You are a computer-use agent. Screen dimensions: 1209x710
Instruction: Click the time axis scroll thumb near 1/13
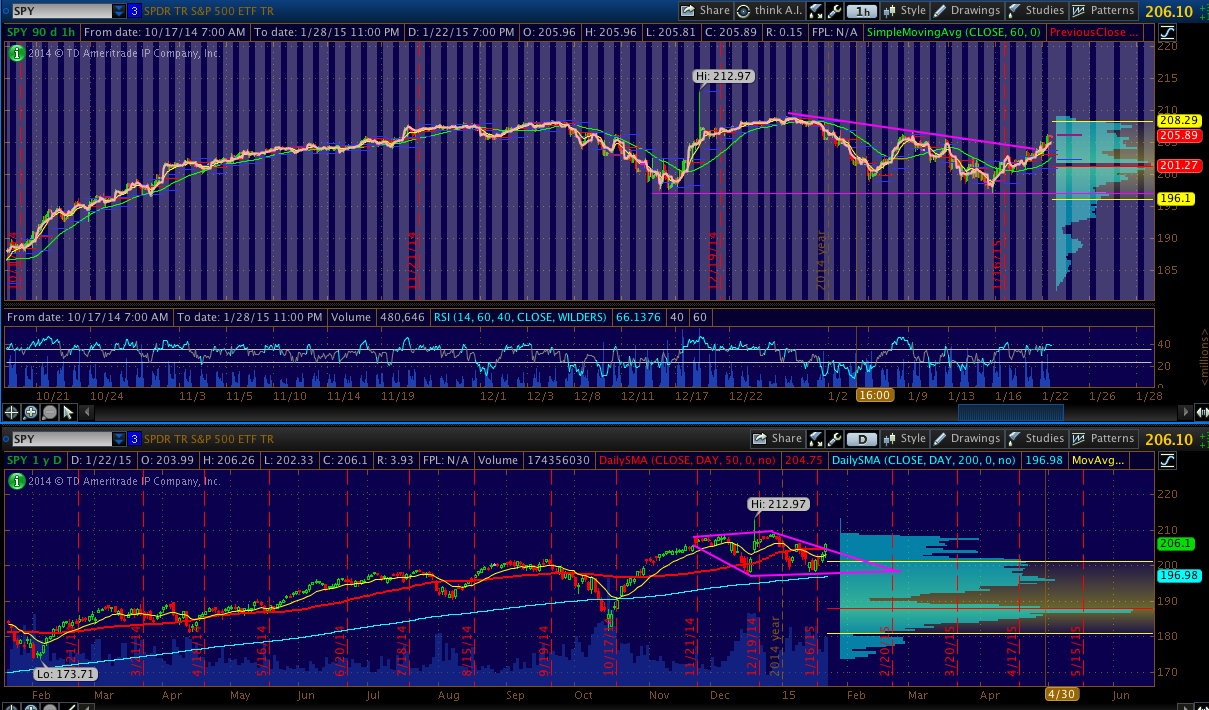[x=994, y=412]
